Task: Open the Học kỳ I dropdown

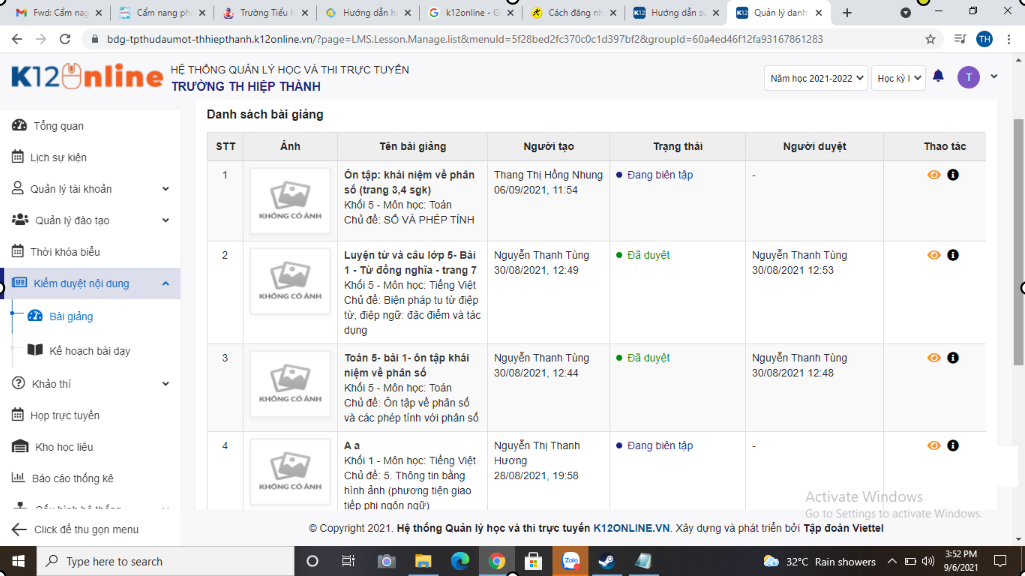Action: coord(898,78)
